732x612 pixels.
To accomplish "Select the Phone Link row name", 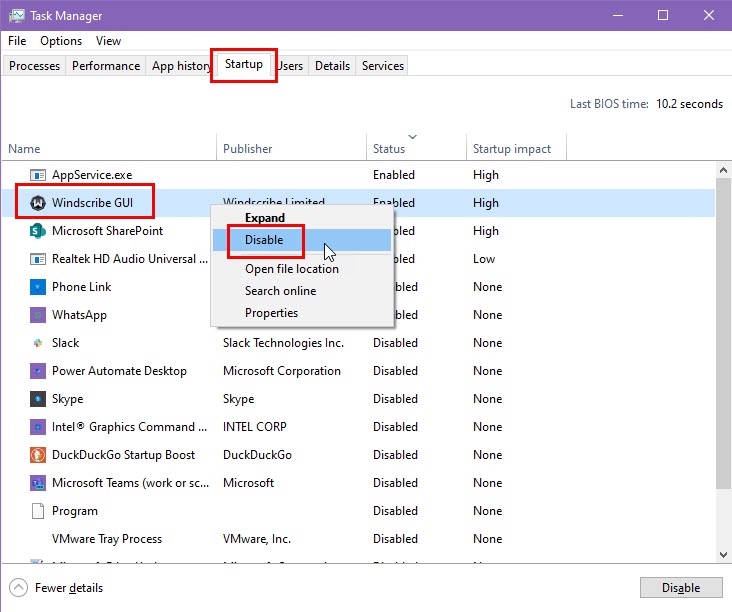I will pyautogui.click(x=82, y=287).
